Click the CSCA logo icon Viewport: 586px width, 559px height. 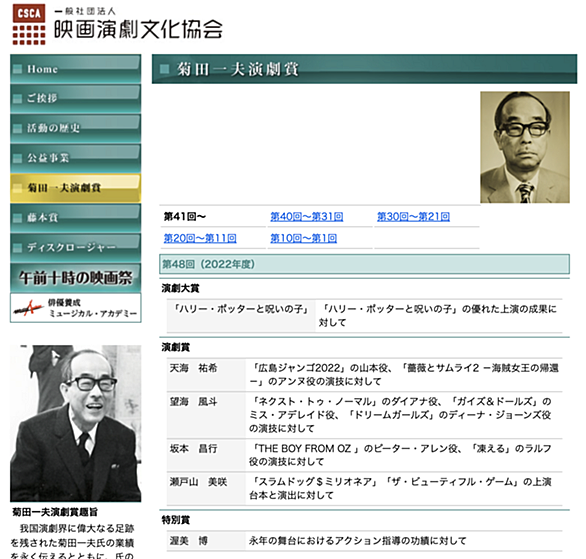(x=29, y=25)
